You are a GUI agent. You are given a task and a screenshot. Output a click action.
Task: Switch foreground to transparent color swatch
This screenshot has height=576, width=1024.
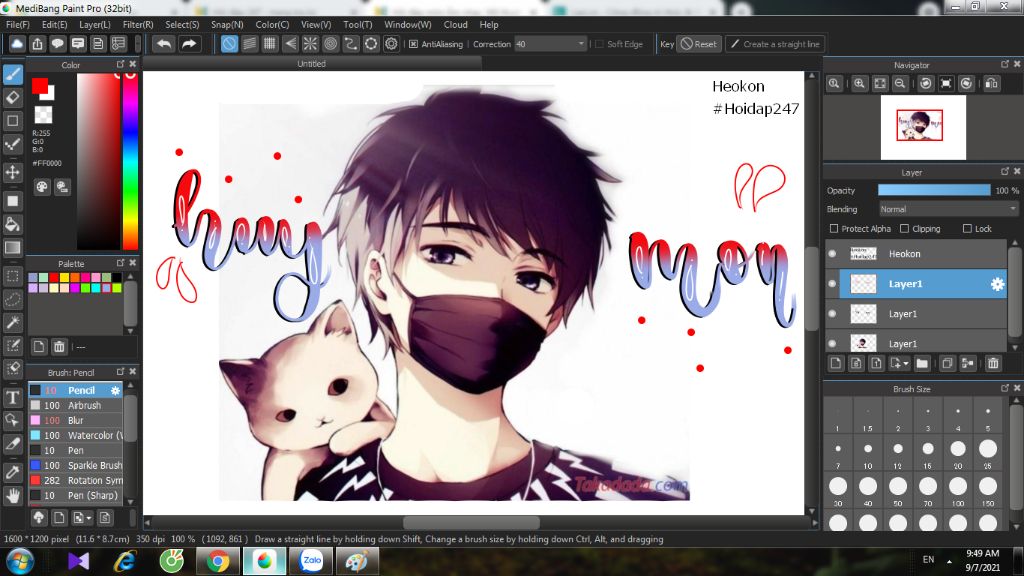pos(44,115)
